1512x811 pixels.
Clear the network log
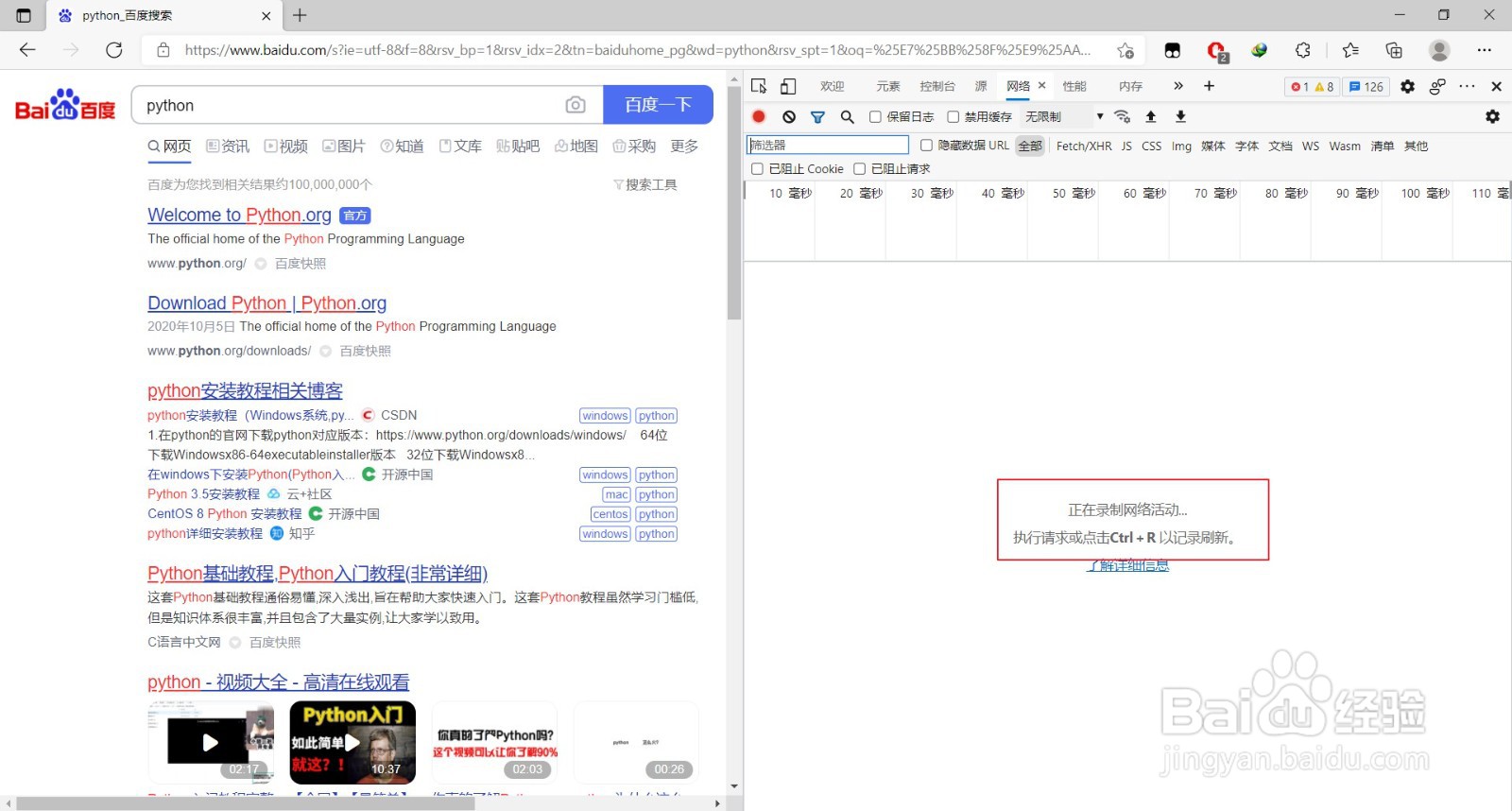tap(789, 116)
